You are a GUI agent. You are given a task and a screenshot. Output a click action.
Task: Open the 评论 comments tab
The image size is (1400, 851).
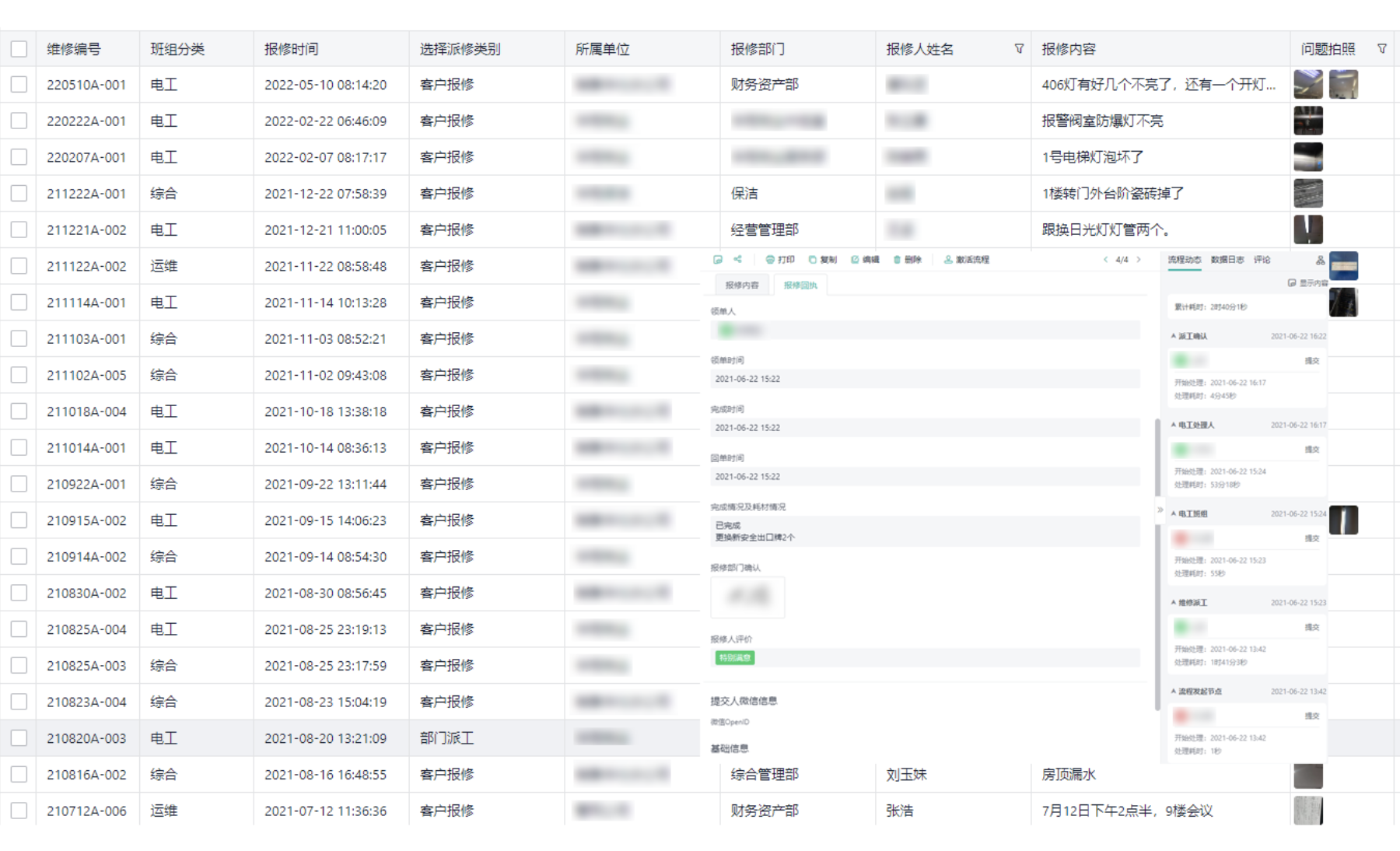(x=1262, y=260)
